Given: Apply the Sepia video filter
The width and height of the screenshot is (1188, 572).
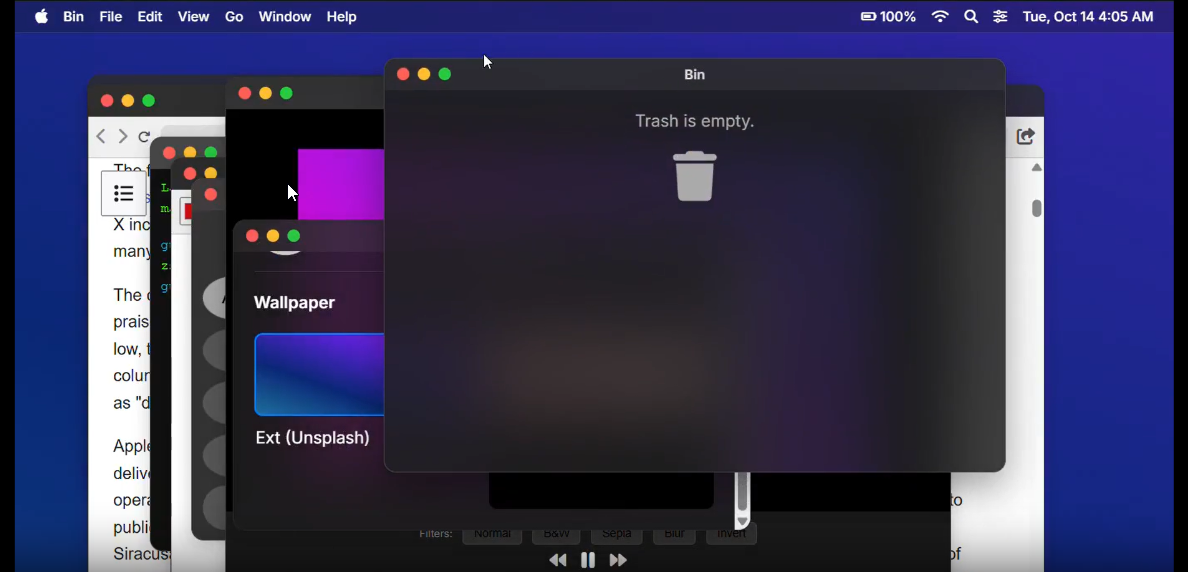Looking at the screenshot, I should point(616,533).
